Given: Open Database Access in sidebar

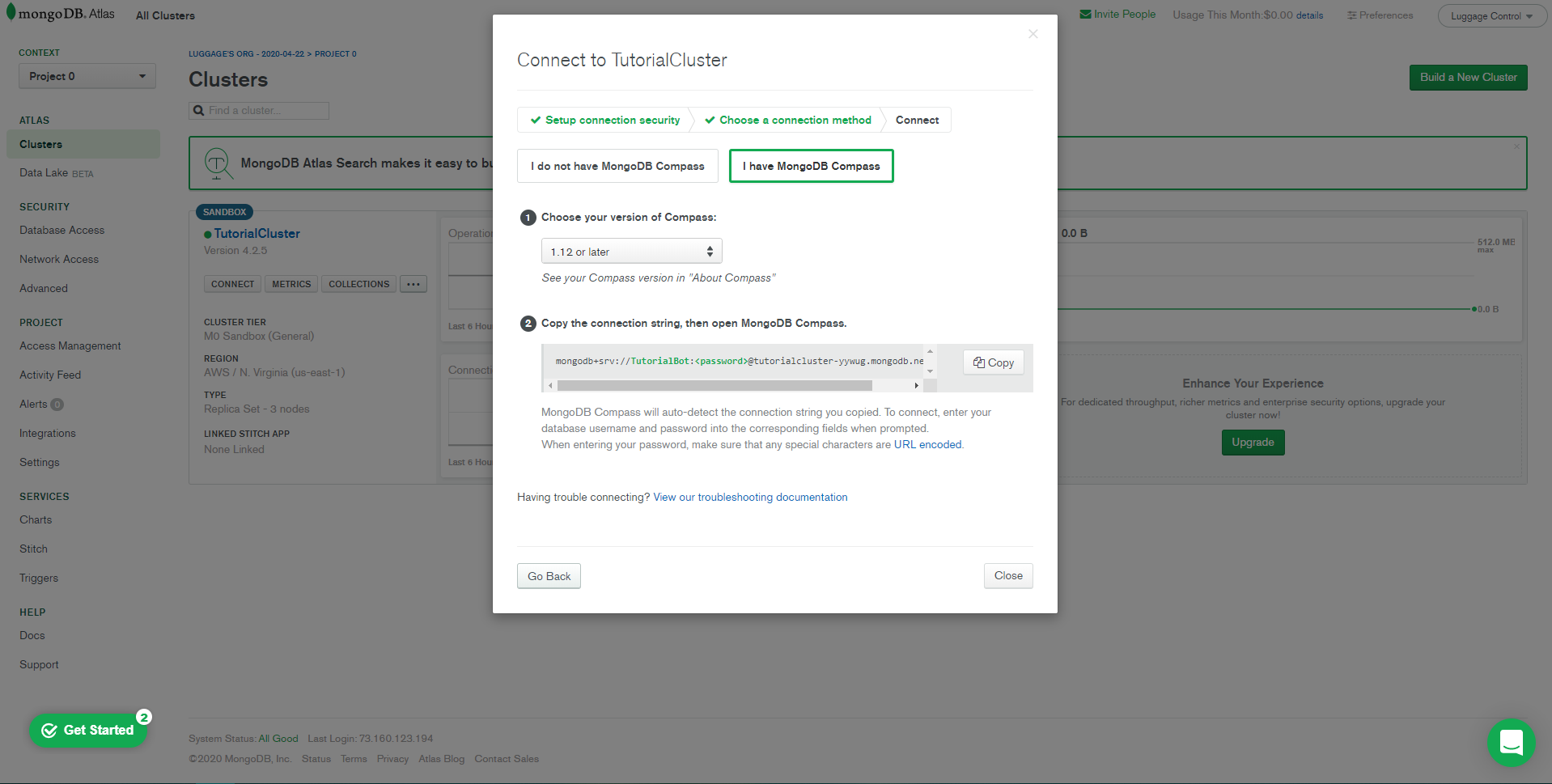Looking at the screenshot, I should pyautogui.click(x=62, y=231).
